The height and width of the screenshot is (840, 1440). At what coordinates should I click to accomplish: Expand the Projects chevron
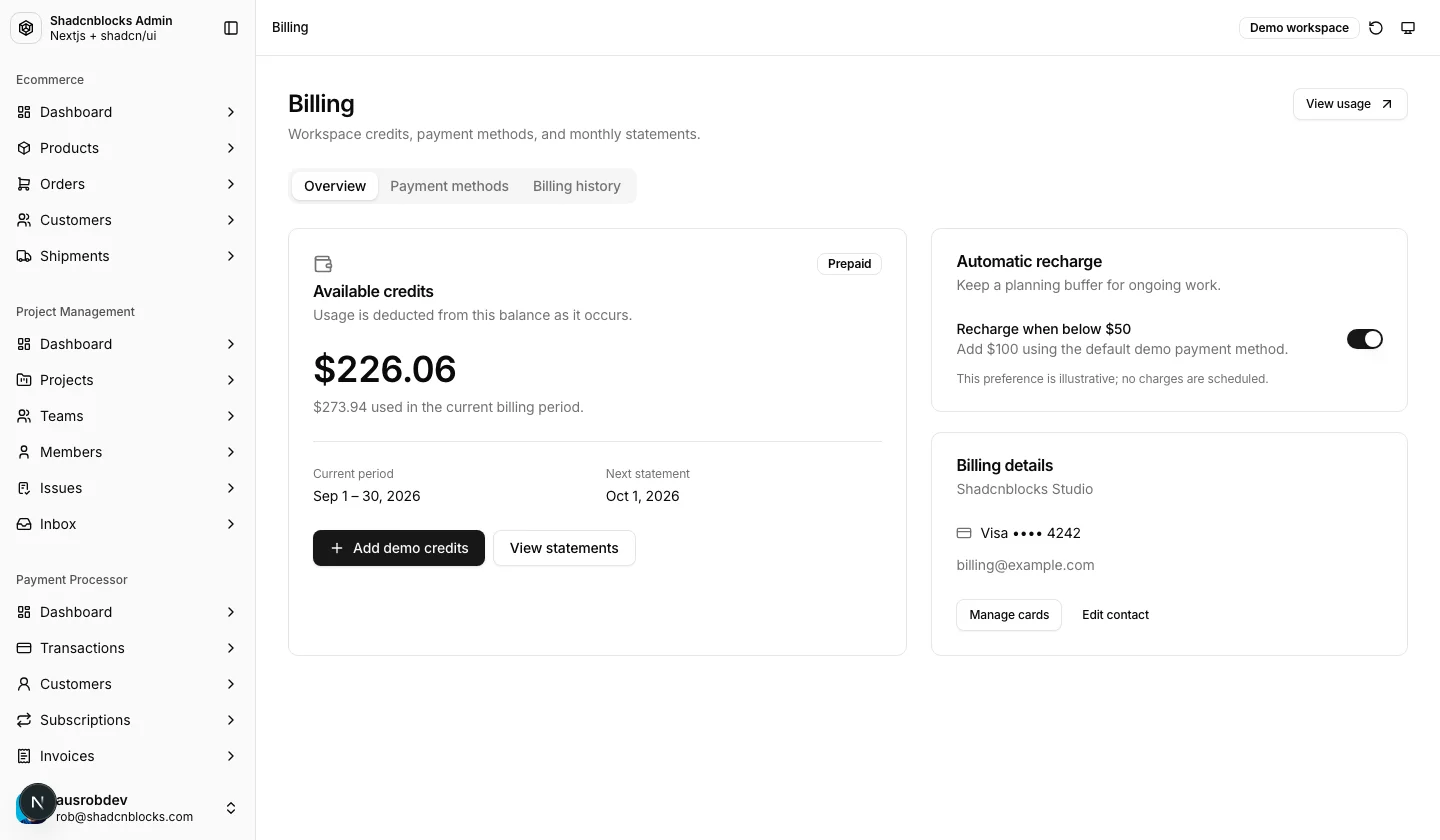(x=231, y=380)
